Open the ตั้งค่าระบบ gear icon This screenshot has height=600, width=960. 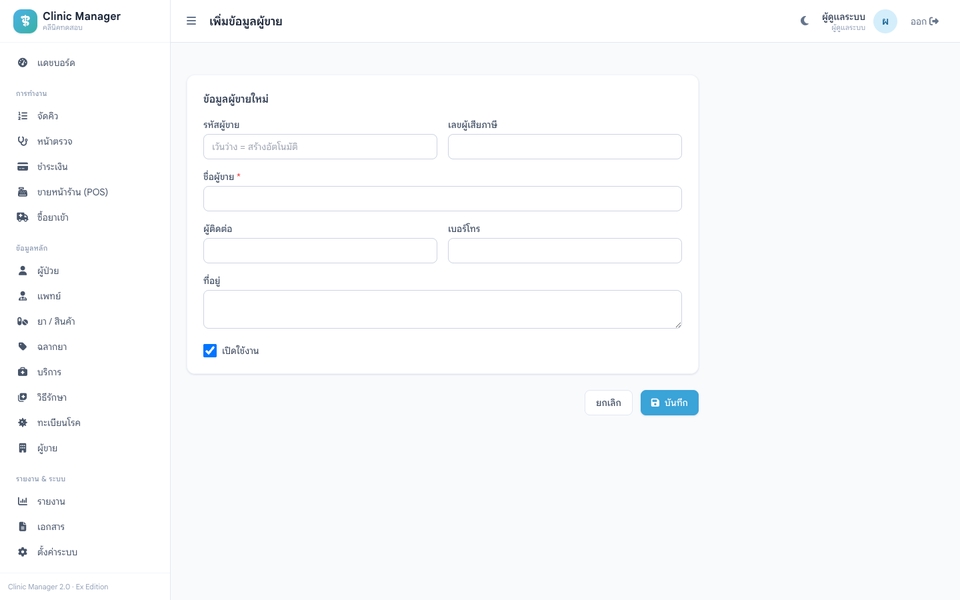pos(23,552)
